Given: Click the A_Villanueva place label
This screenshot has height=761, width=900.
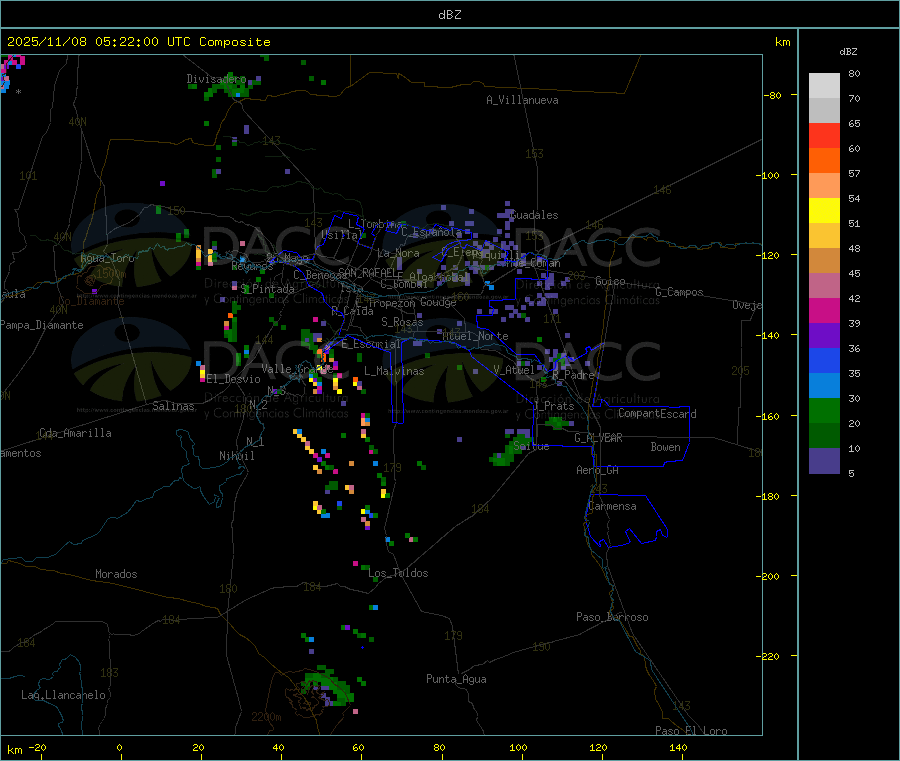Looking at the screenshot, I should [522, 100].
